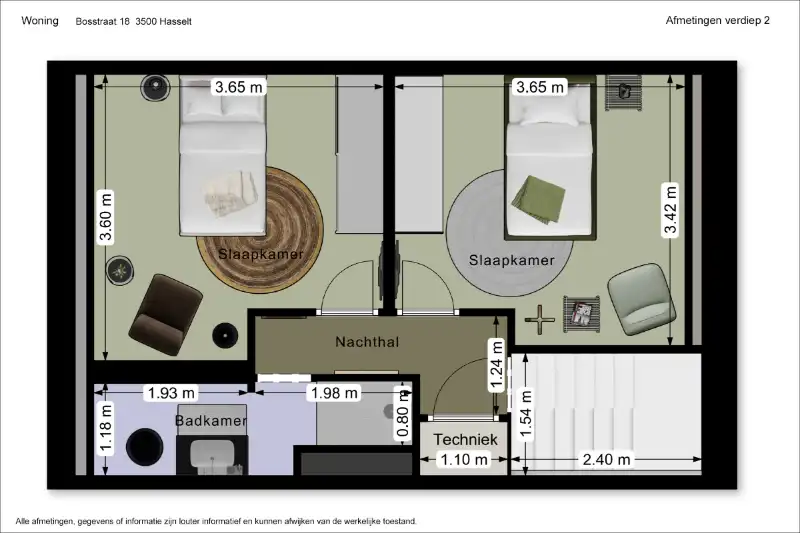Click the magazine rack in right bedroom
Screen dimensions: 800x533
tap(582, 314)
